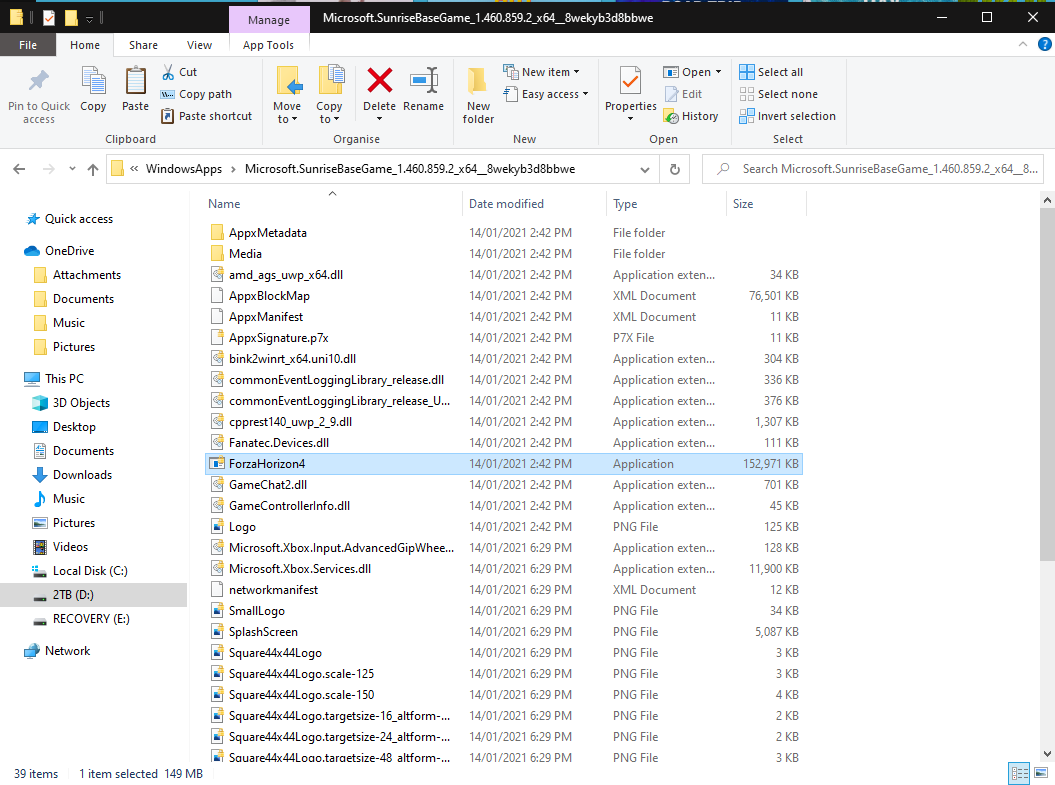The width and height of the screenshot is (1055, 785).
Task: Select AppxManifest file
Action: [x=503, y=317]
